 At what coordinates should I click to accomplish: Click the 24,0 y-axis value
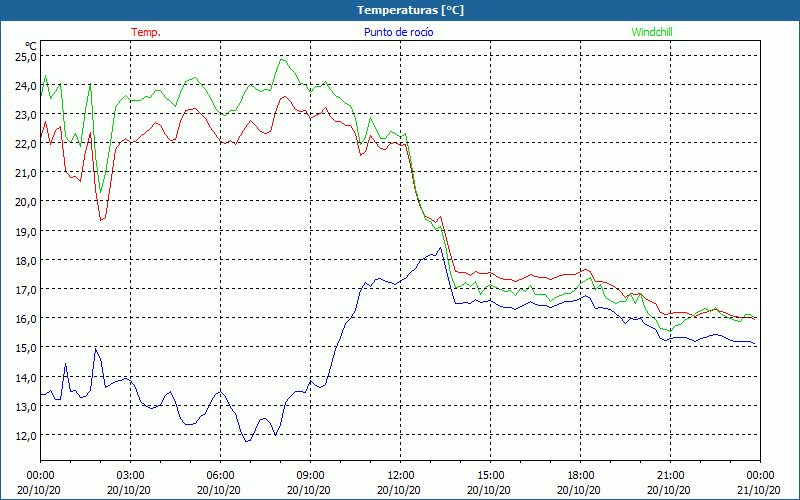[x=26, y=85]
